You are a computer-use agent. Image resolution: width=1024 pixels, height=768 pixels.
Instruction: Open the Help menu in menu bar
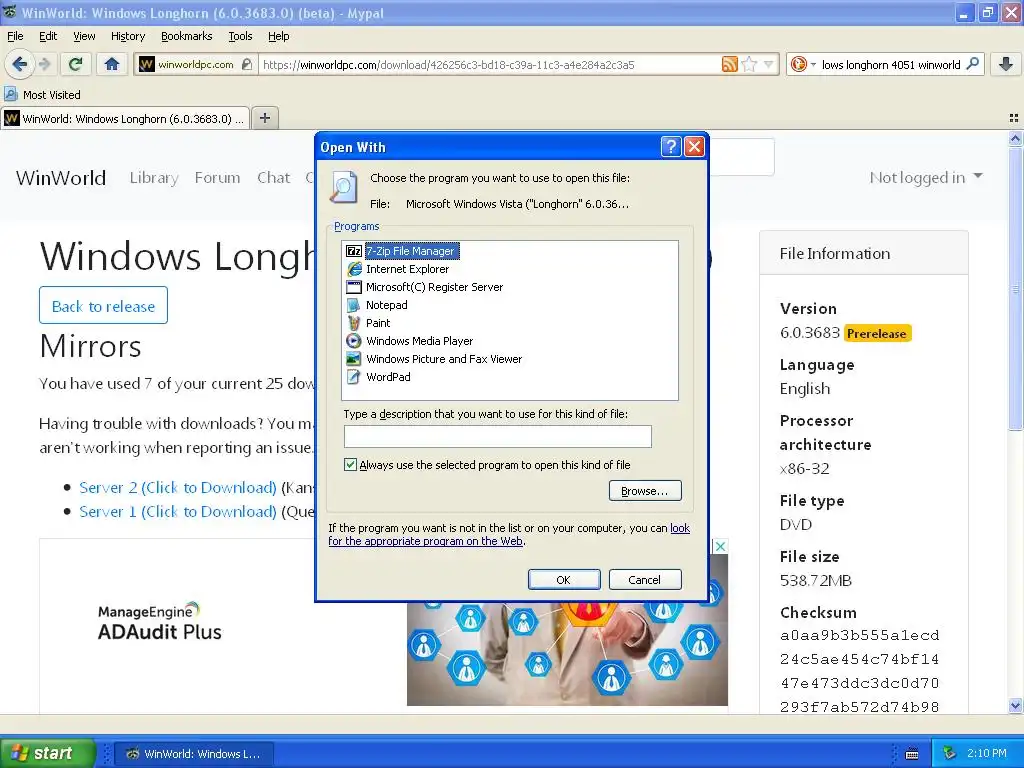click(278, 36)
